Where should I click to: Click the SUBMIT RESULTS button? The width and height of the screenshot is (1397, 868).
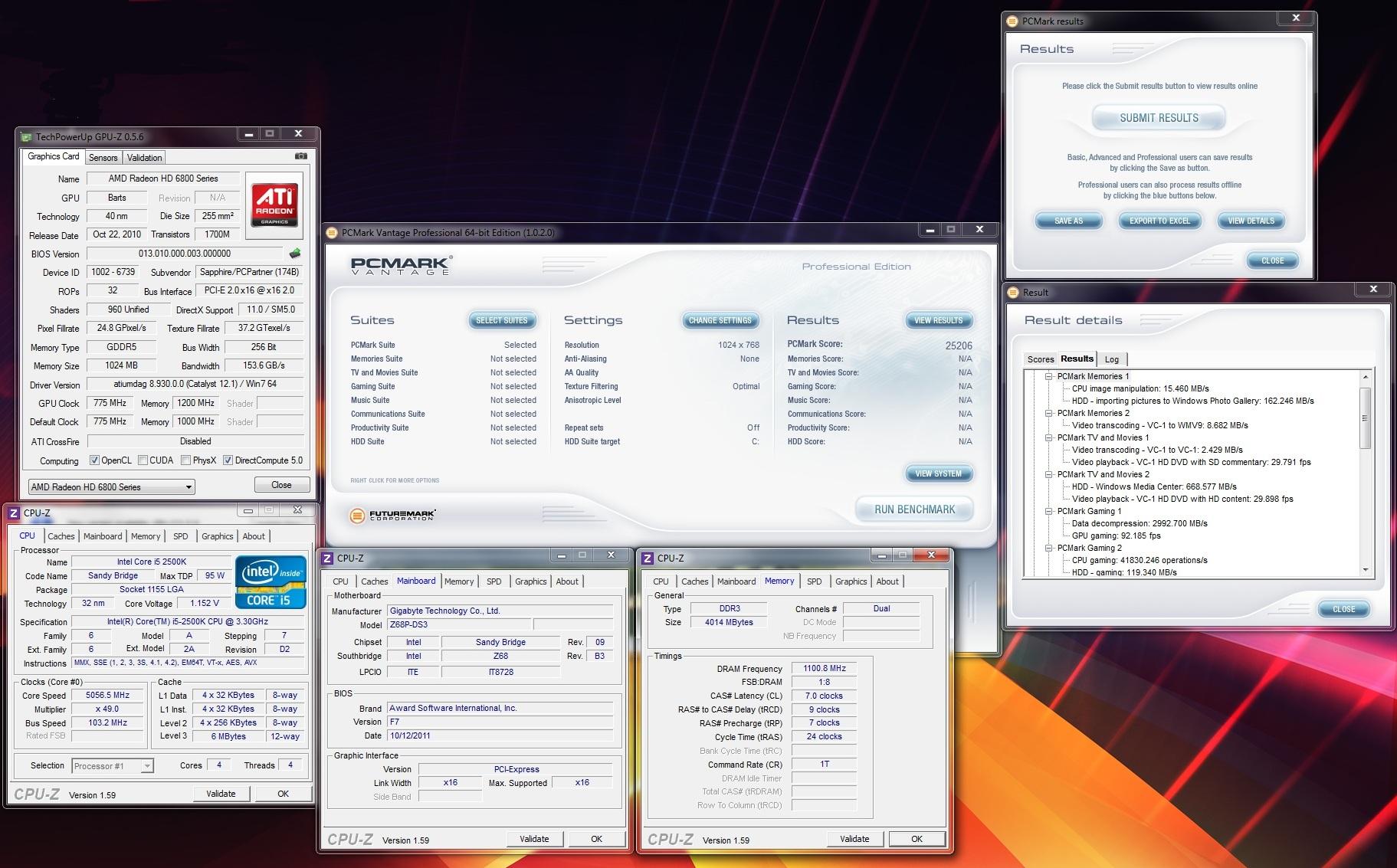[1159, 118]
